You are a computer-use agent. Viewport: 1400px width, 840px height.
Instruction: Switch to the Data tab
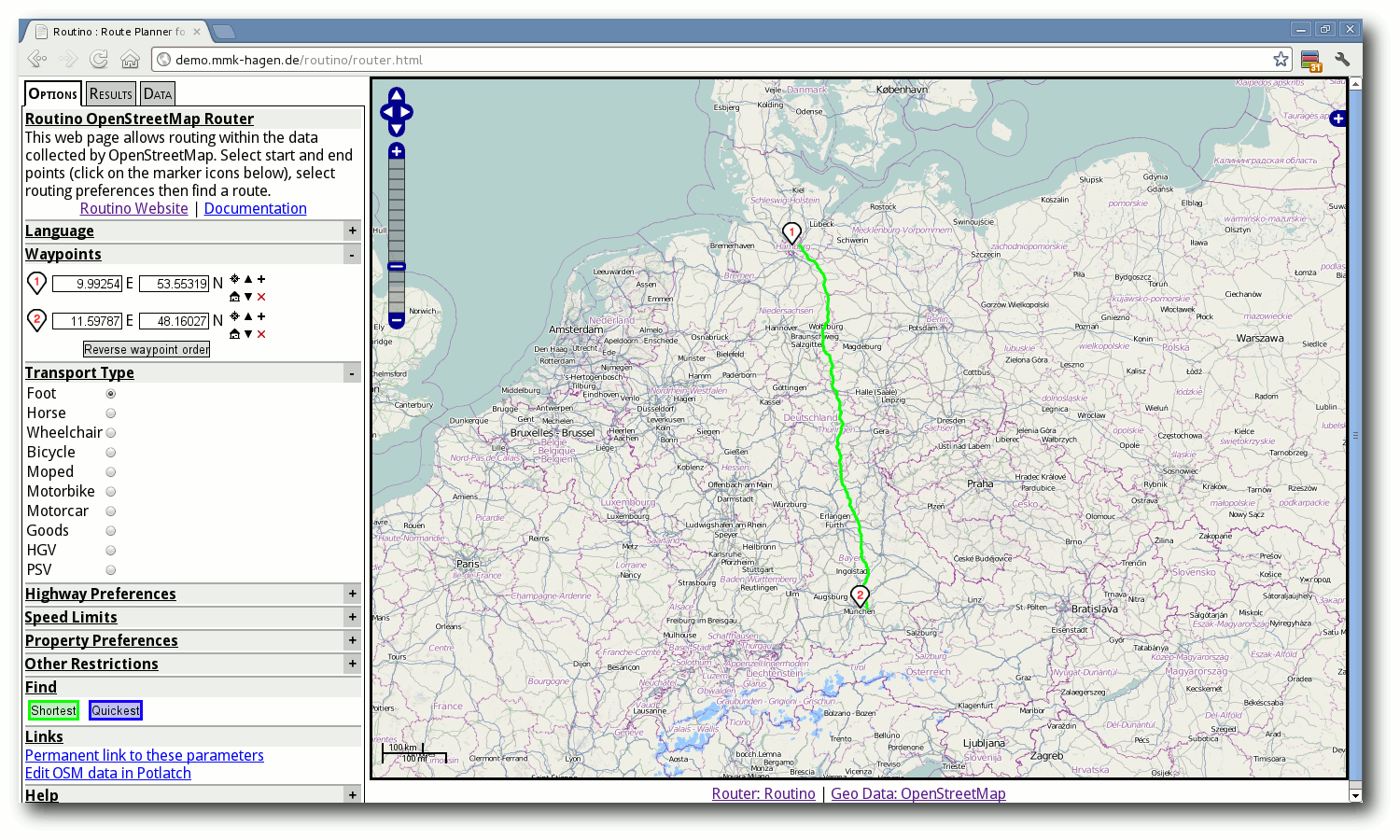(x=158, y=94)
